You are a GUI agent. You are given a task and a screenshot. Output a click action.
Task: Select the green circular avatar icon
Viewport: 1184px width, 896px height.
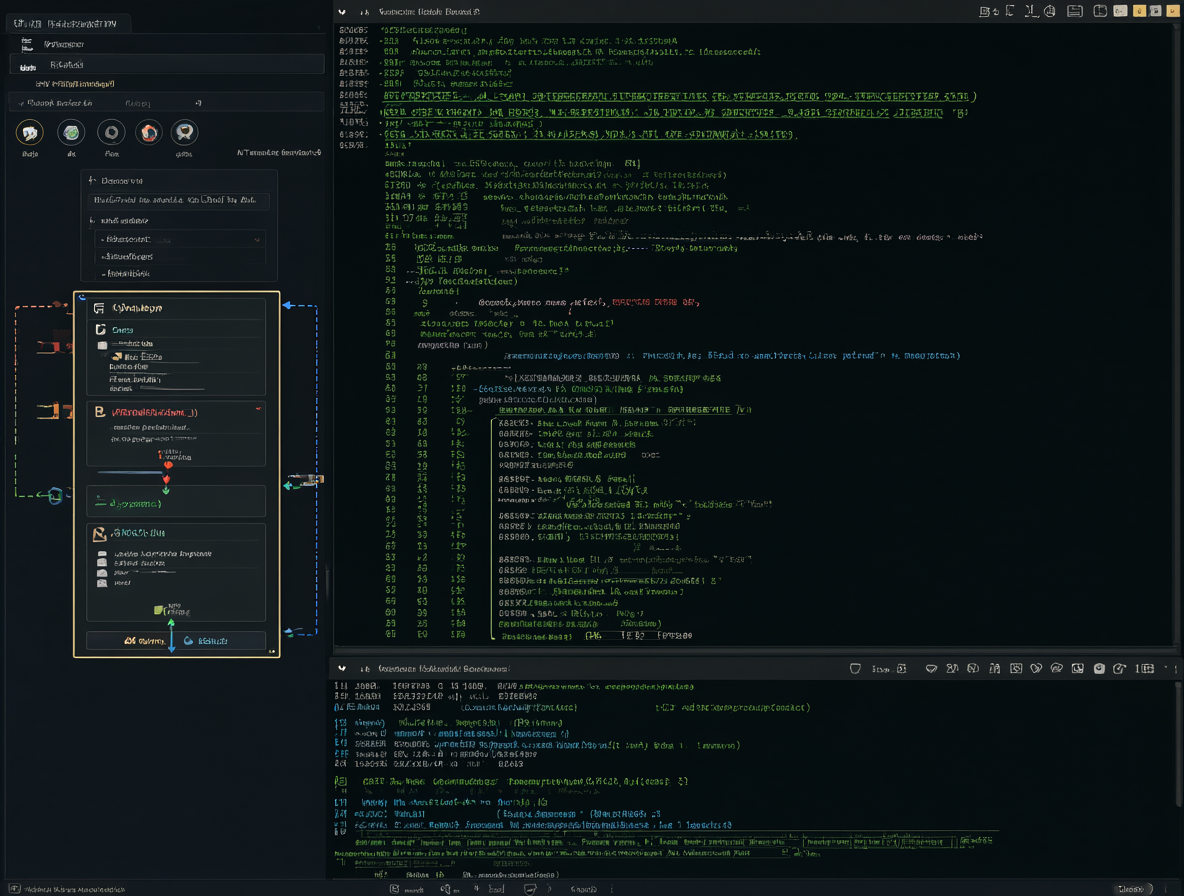(x=71, y=133)
